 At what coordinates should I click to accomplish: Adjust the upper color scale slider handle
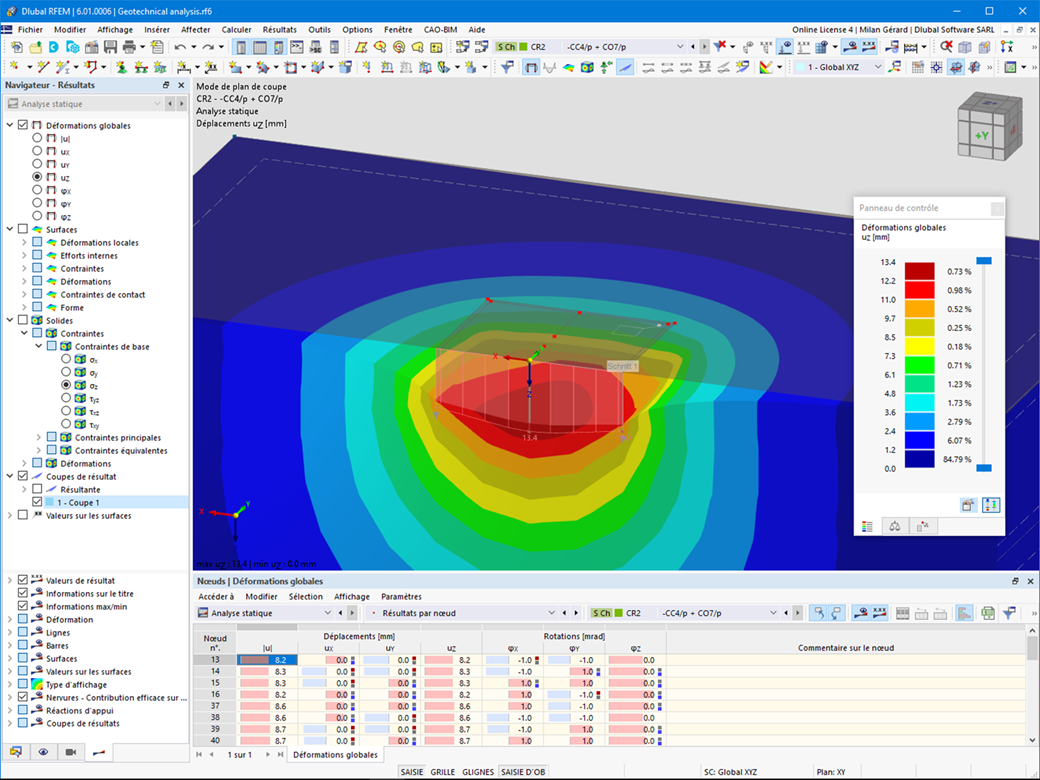[984, 261]
